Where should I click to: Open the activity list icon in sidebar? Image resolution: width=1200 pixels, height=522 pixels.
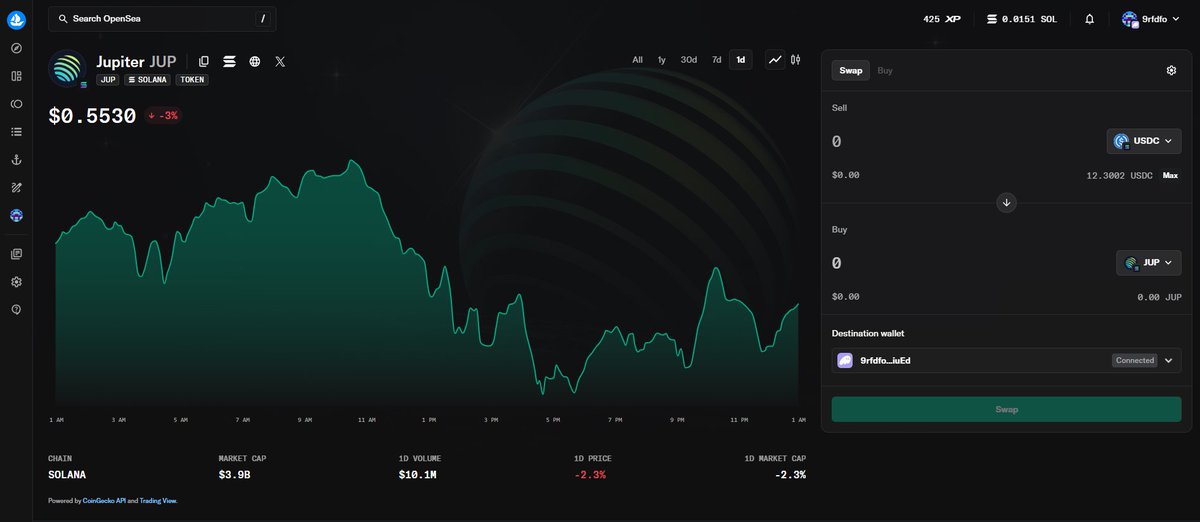[16, 131]
